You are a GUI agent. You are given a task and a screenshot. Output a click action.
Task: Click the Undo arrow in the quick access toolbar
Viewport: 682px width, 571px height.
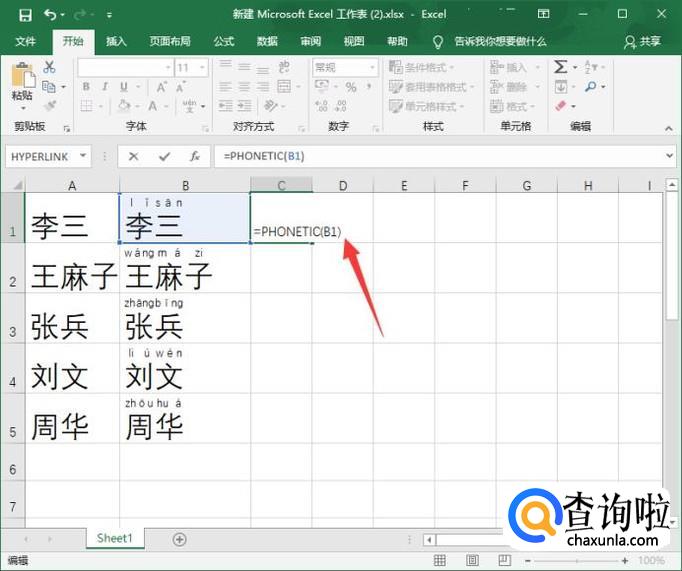coord(51,15)
